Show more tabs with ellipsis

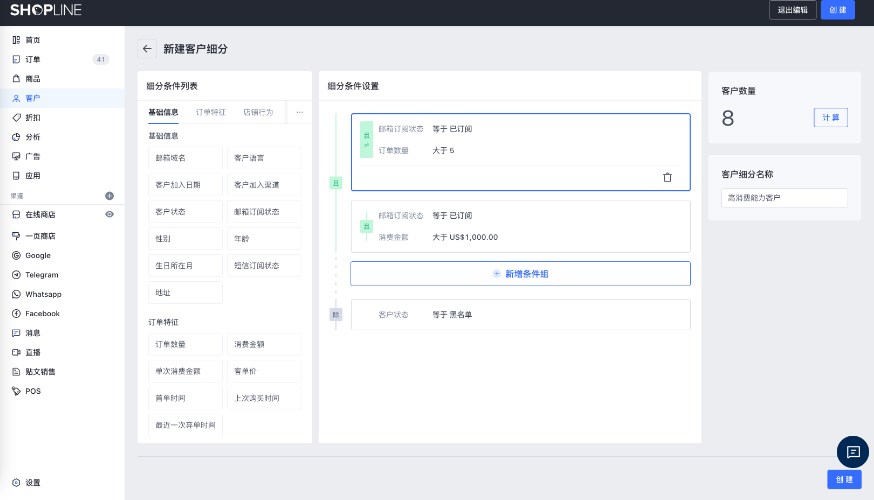(x=300, y=113)
